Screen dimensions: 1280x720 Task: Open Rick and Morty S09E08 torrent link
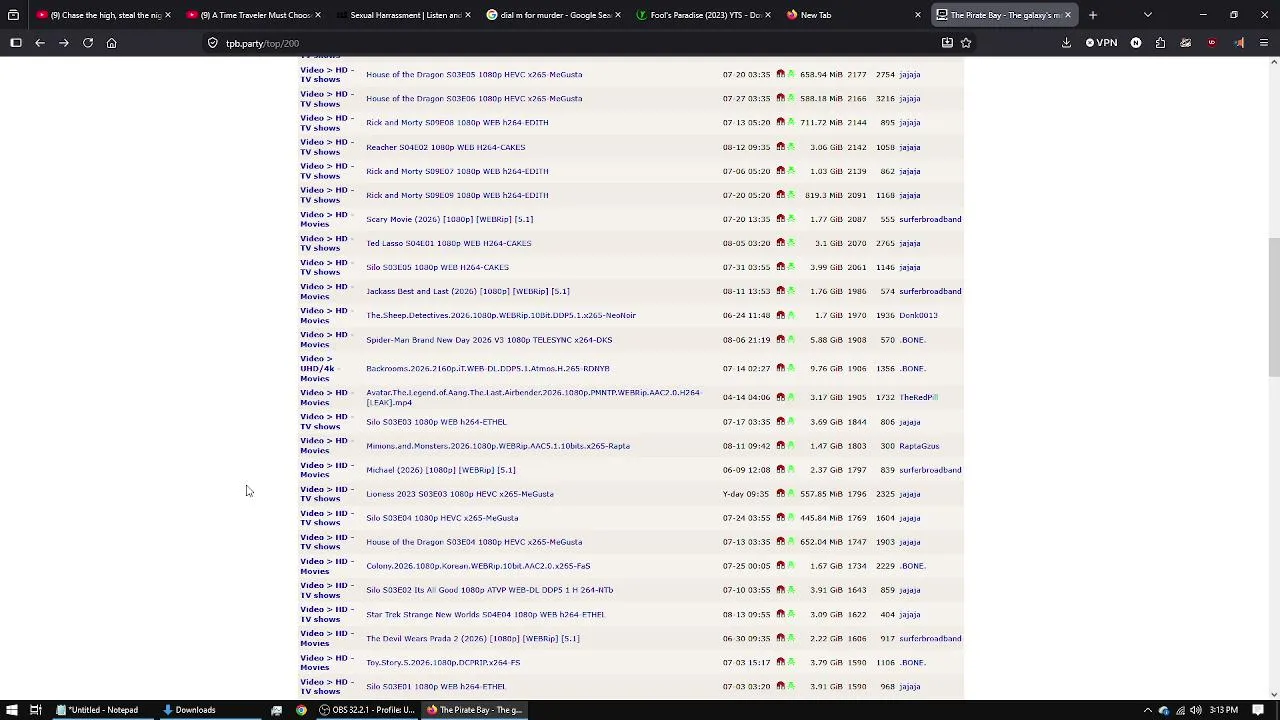(x=457, y=122)
